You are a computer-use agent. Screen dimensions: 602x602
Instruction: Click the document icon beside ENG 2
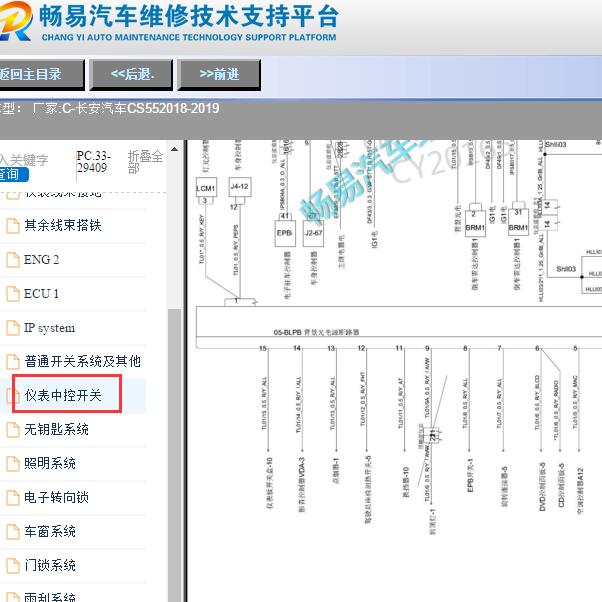tap(13, 260)
